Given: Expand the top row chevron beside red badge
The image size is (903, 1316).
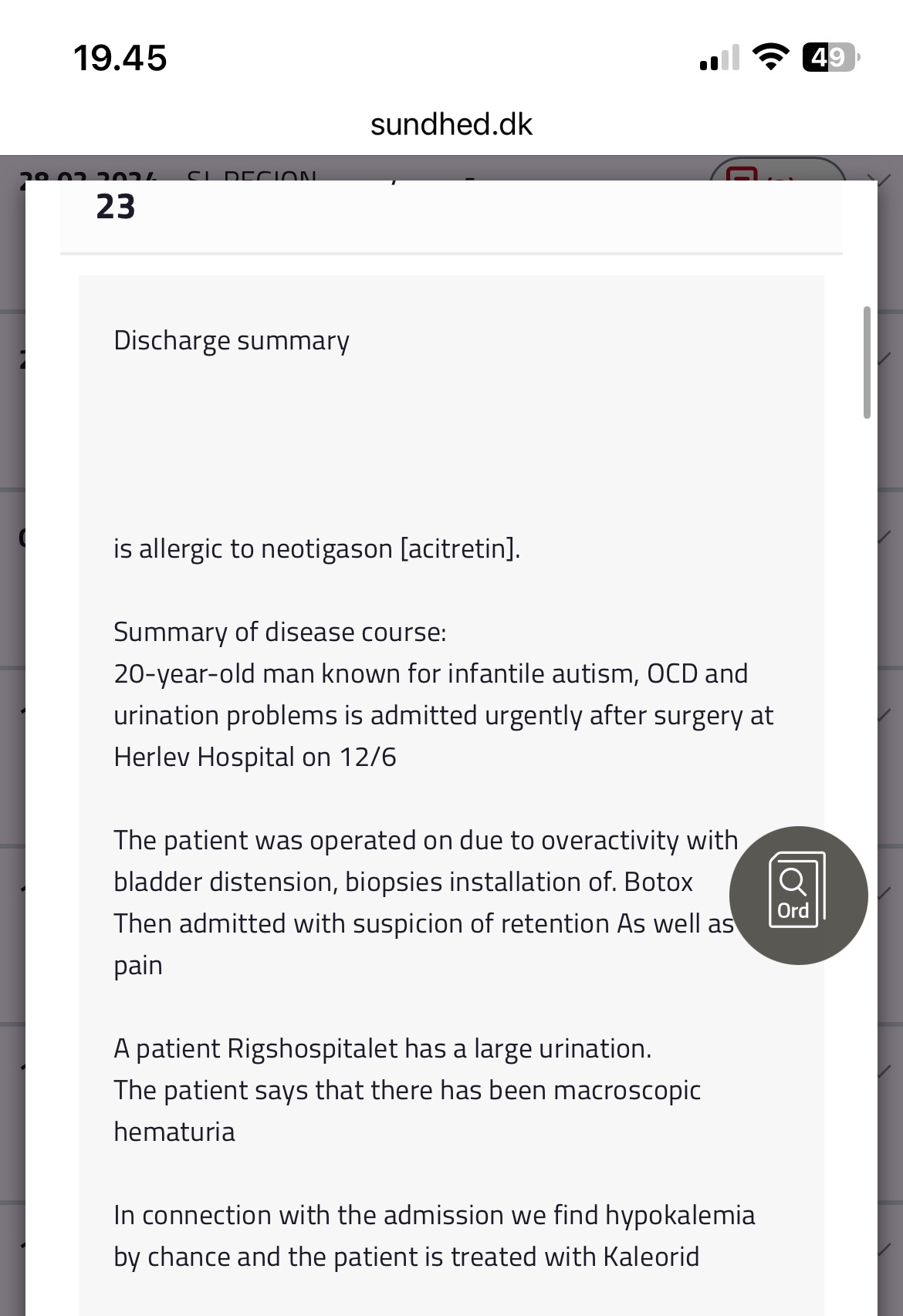Looking at the screenshot, I should [880, 176].
